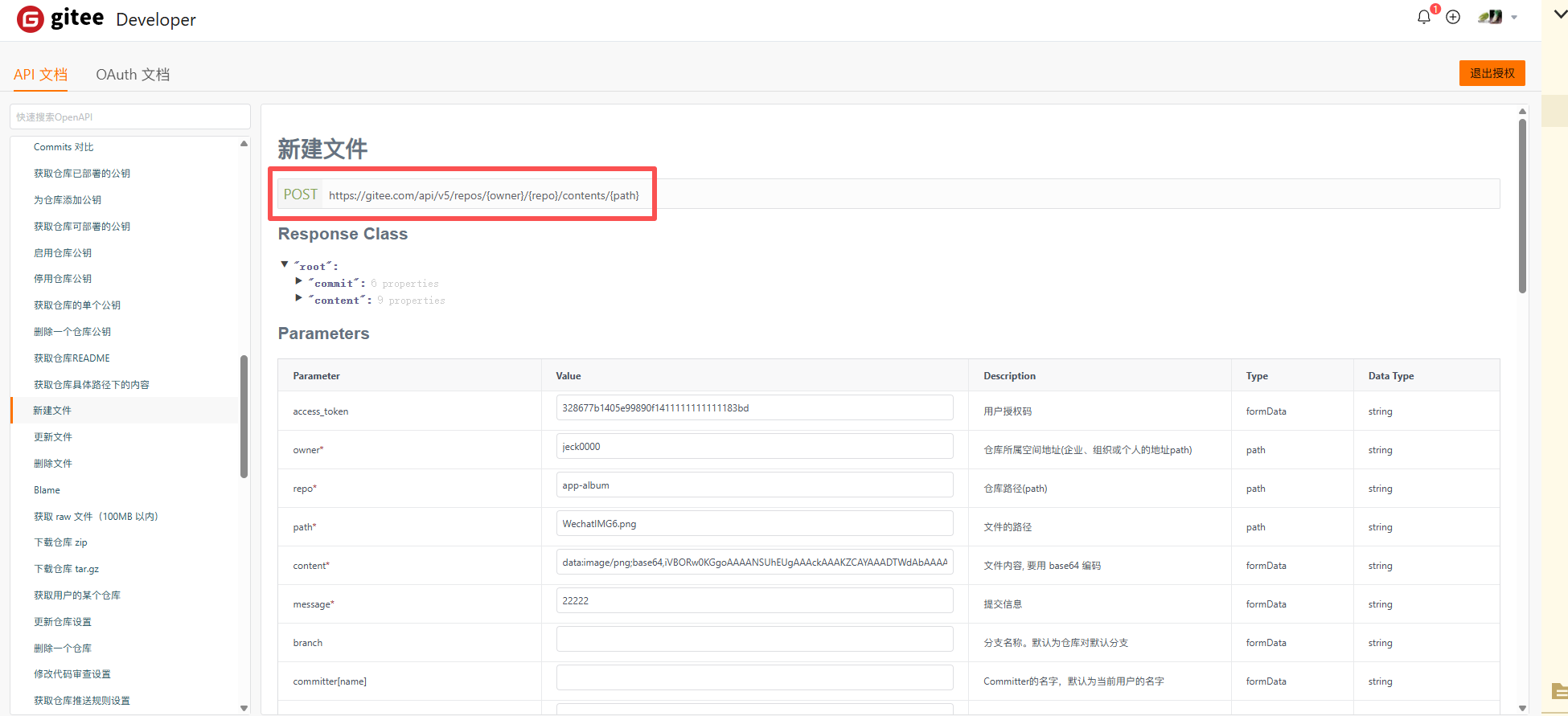Click the main panel scroll up arrow

1522,111
